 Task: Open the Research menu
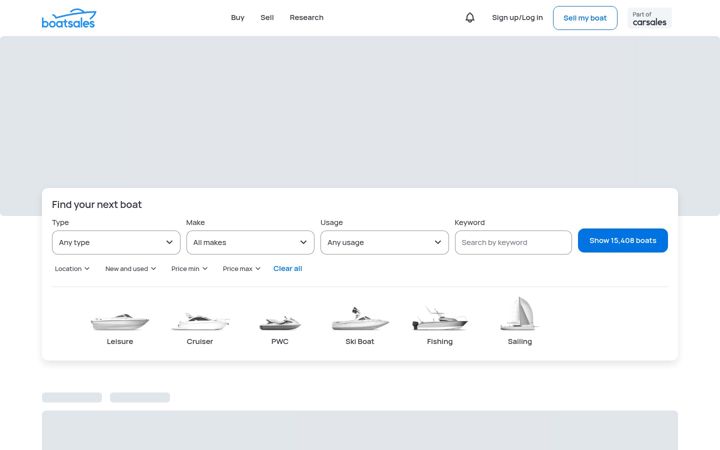click(x=306, y=17)
